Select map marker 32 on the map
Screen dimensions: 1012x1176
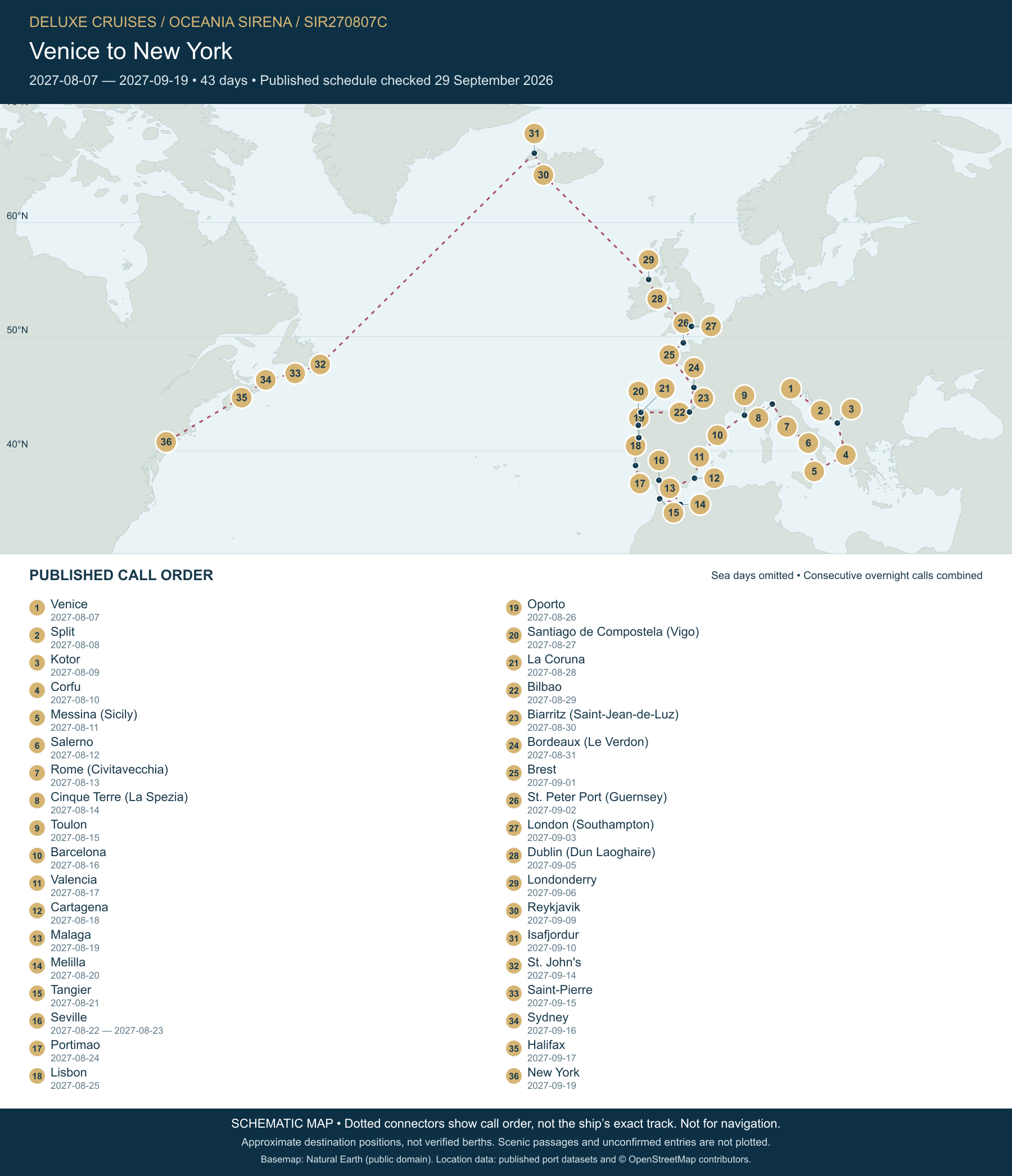click(320, 364)
